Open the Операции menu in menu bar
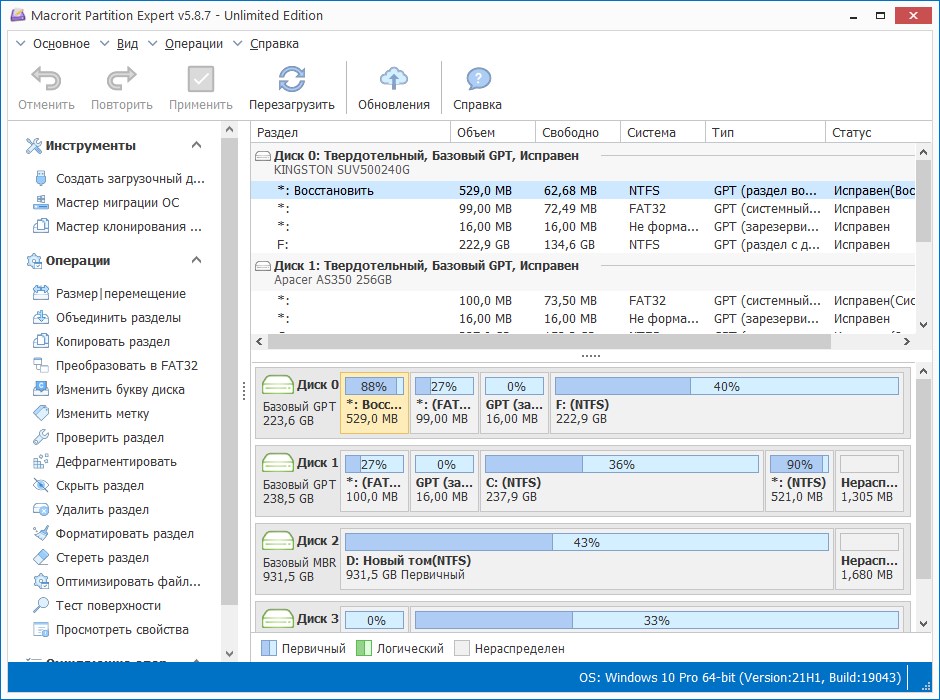Screen dimensions: 940x700 194,44
